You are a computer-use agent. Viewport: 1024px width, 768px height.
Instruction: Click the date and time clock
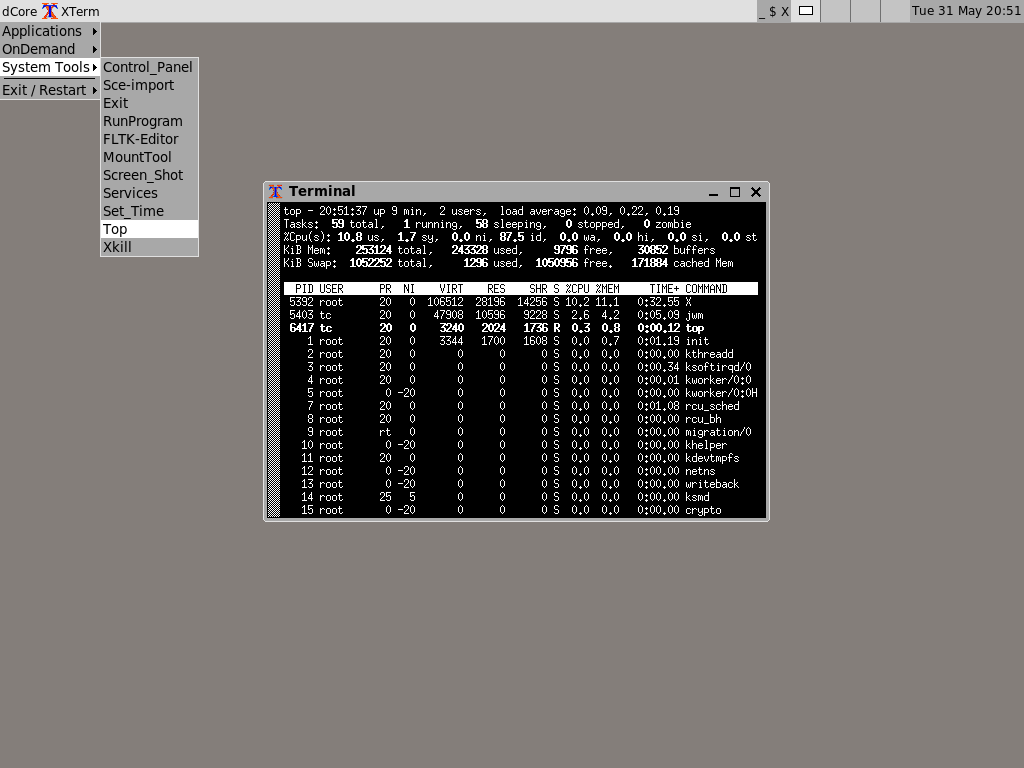point(966,11)
